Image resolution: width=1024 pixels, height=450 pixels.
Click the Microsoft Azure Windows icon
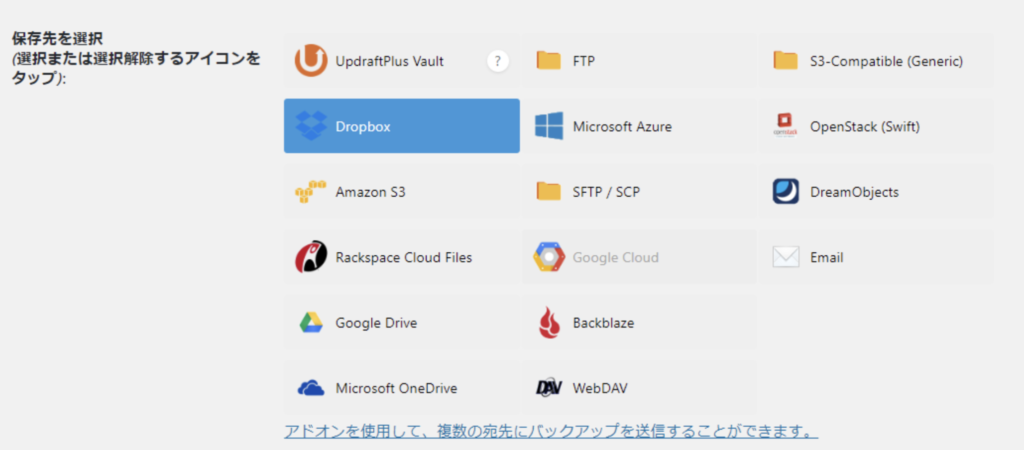pyautogui.click(x=549, y=126)
